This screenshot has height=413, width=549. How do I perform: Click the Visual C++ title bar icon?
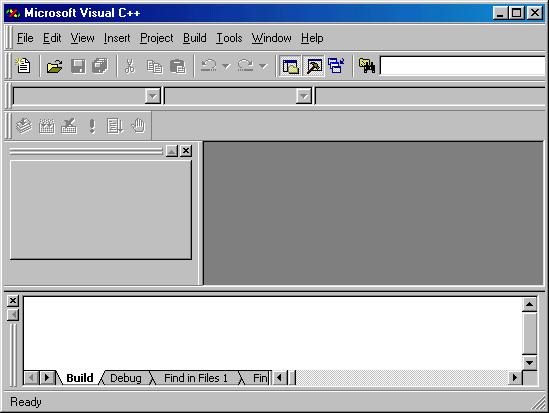(13, 13)
